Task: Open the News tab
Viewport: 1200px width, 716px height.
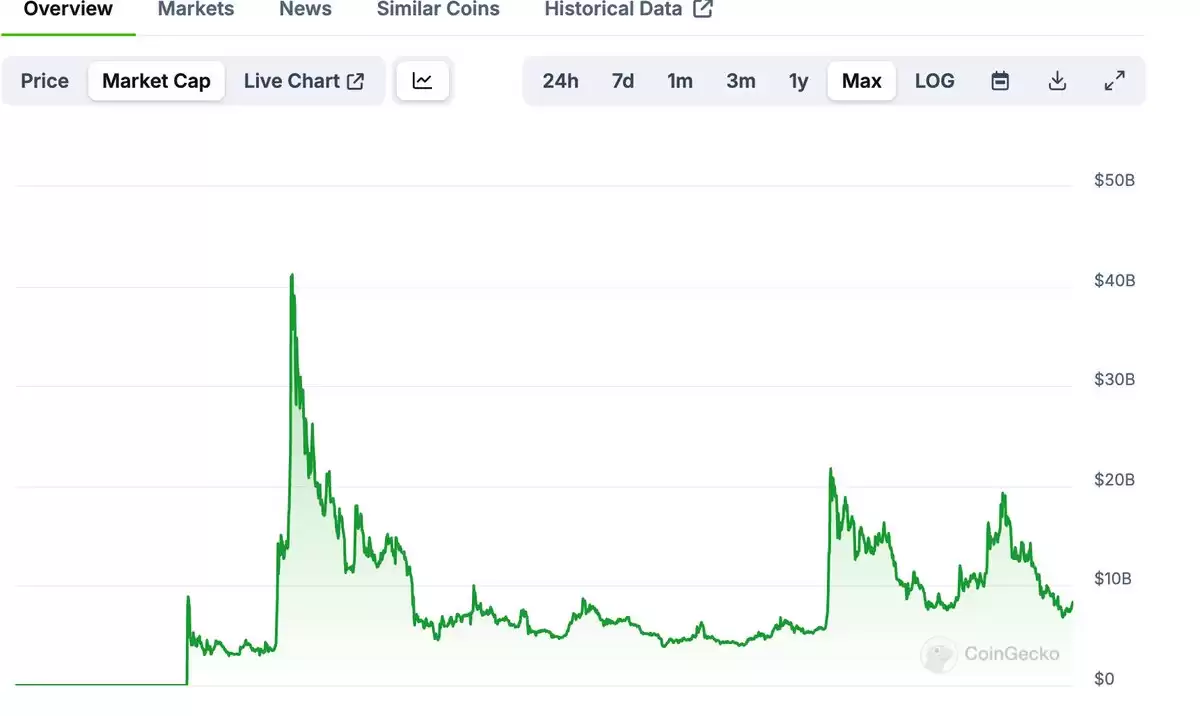Action: coord(305,9)
